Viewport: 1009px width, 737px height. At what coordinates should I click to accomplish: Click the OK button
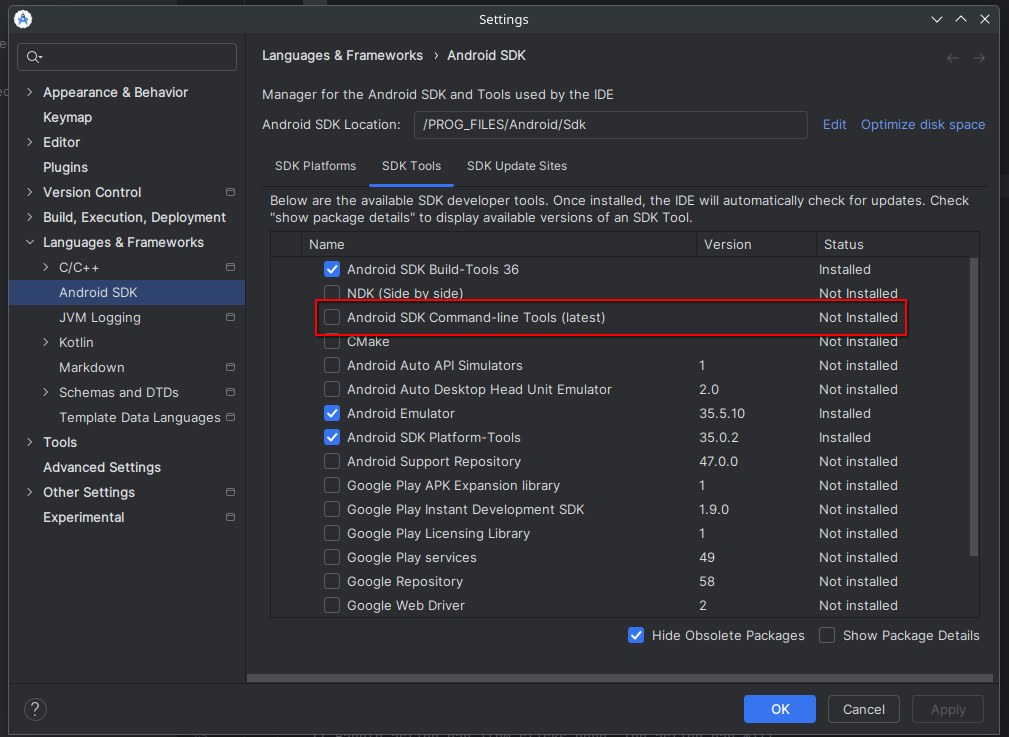[780, 709]
